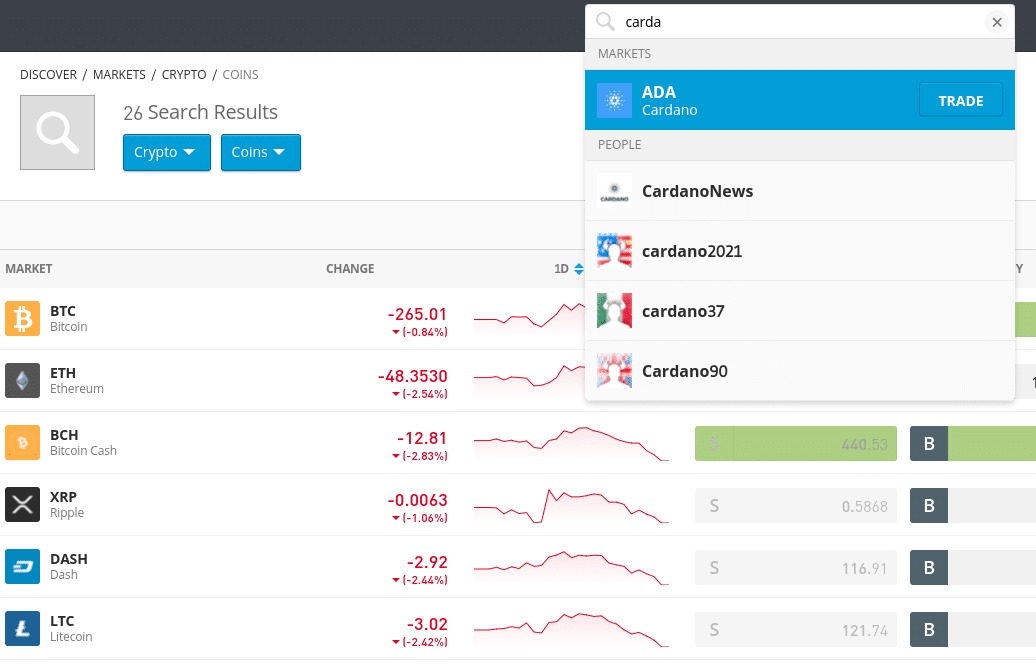The image size is (1036, 668).
Task: Go to CRYPTO breadcrumb
Action: 184,75
